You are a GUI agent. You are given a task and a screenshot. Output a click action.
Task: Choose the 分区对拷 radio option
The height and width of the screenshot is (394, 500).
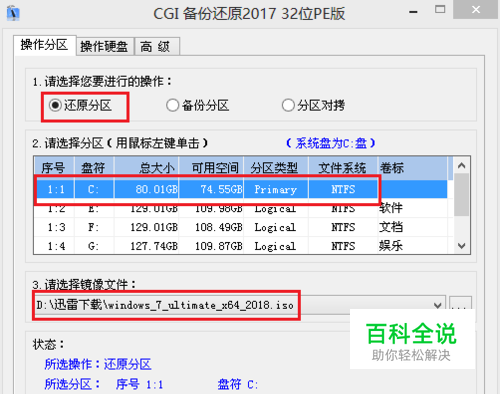click(x=313, y=105)
